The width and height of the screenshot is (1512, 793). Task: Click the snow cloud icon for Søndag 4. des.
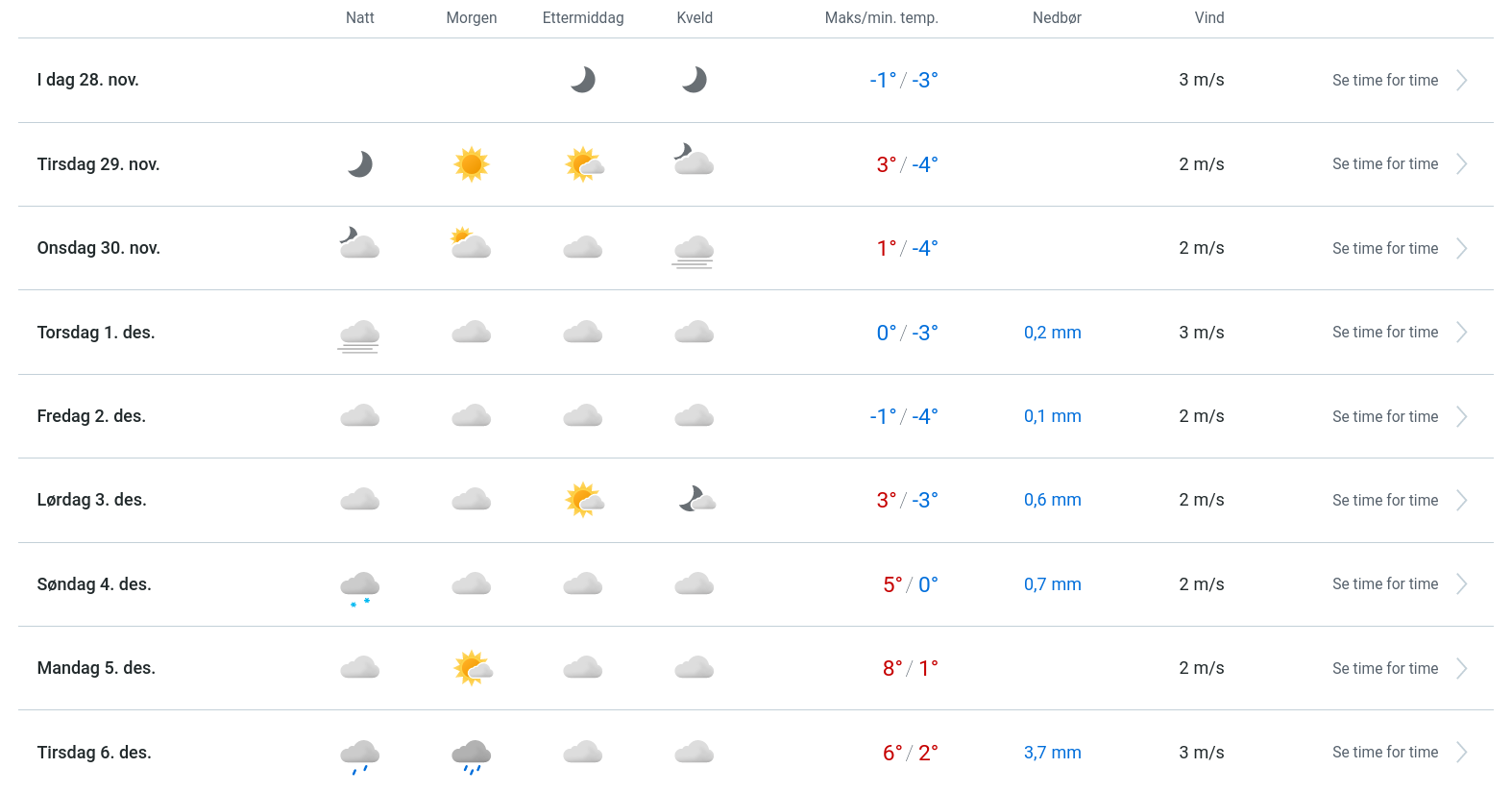coord(360,586)
